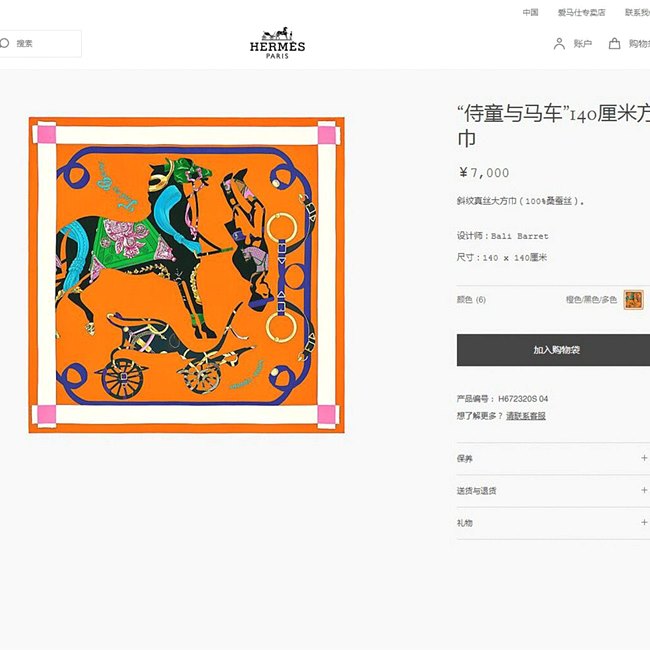Open the account person icon
The height and width of the screenshot is (650, 650).
559,44
